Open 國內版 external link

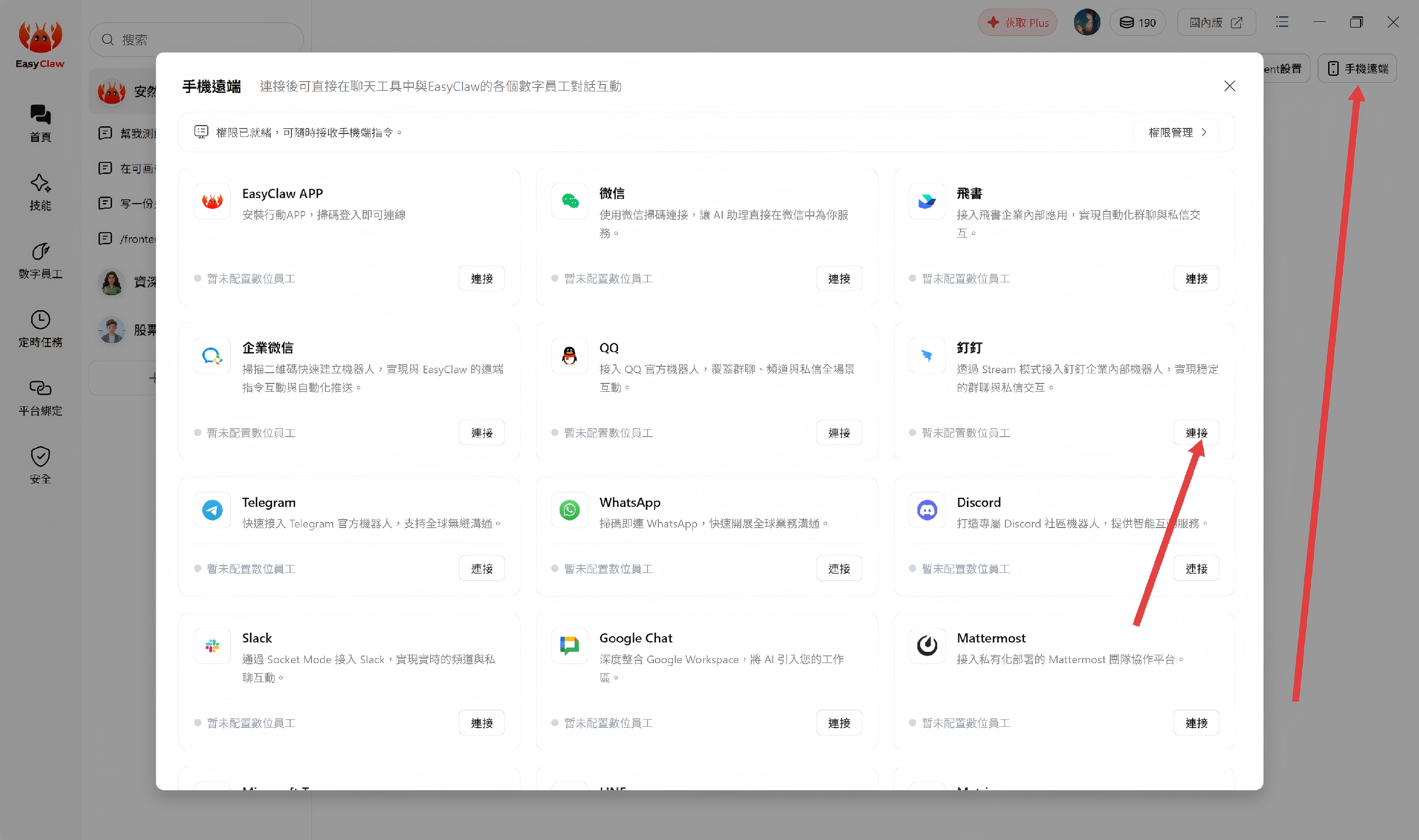tap(1216, 23)
